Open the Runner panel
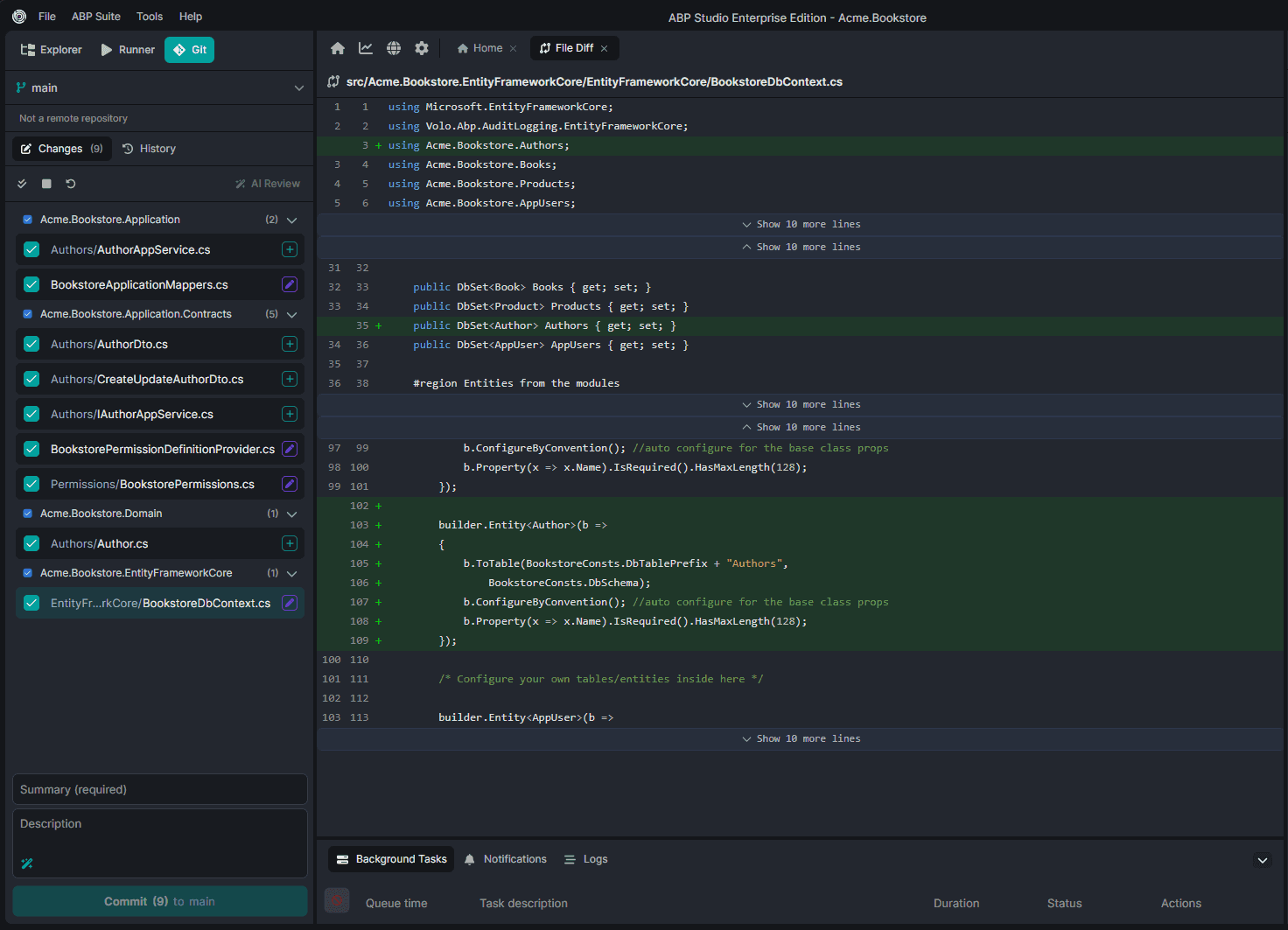 (128, 50)
